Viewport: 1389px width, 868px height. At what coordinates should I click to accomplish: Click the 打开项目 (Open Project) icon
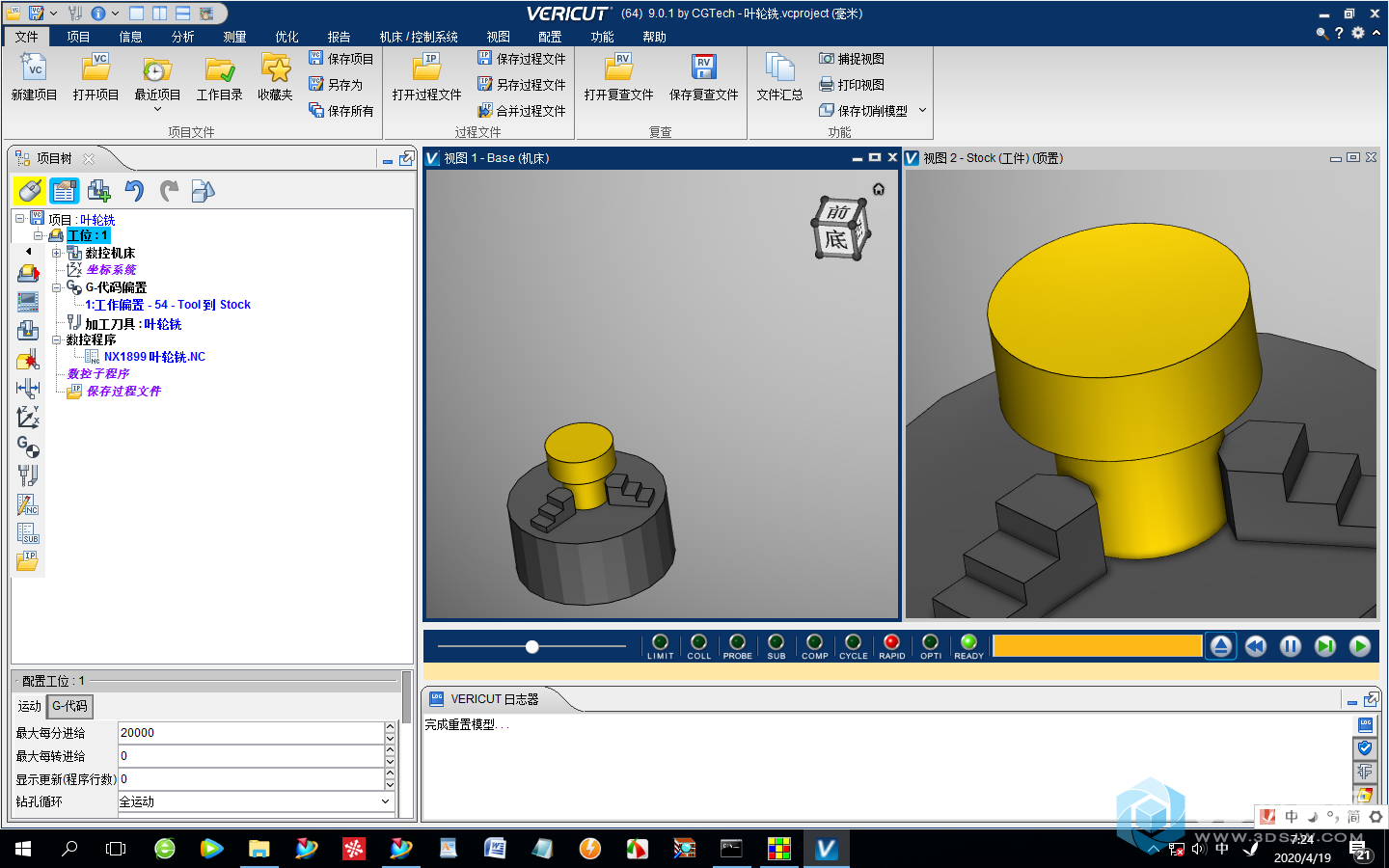click(95, 68)
